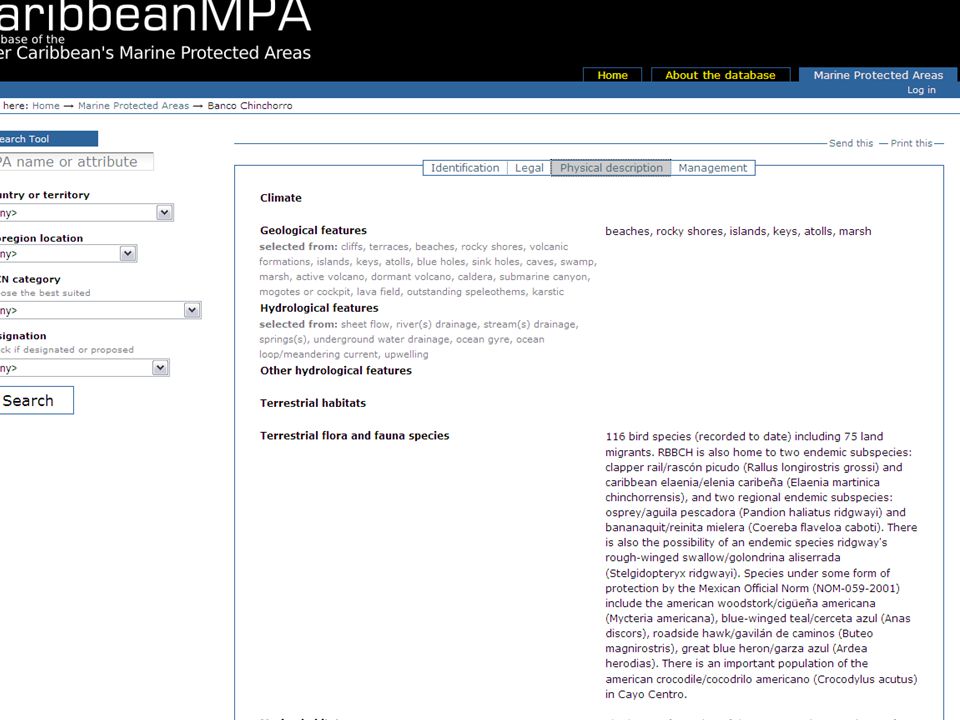The height and width of the screenshot is (720, 960).
Task: Click 'beaches, rocky shores, islands' value text
Action: click(x=738, y=231)
